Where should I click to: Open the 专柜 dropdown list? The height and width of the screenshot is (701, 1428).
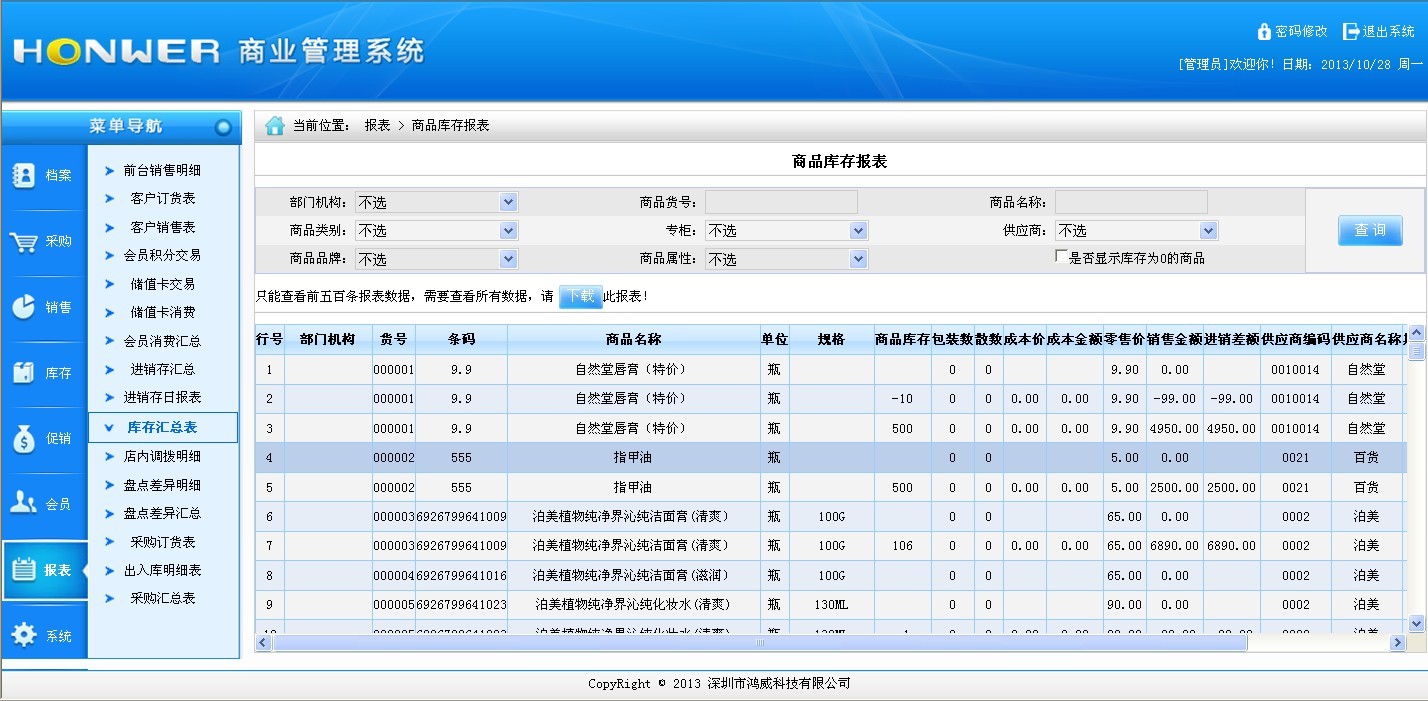point(858,230)
